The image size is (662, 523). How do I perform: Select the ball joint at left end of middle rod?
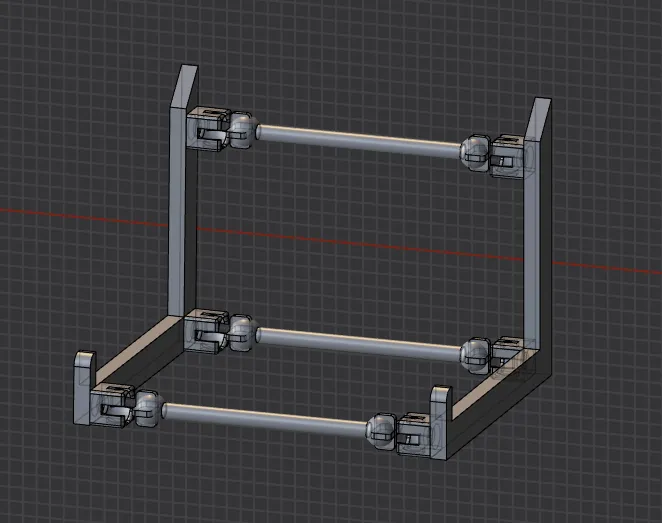tap(242, 333)
